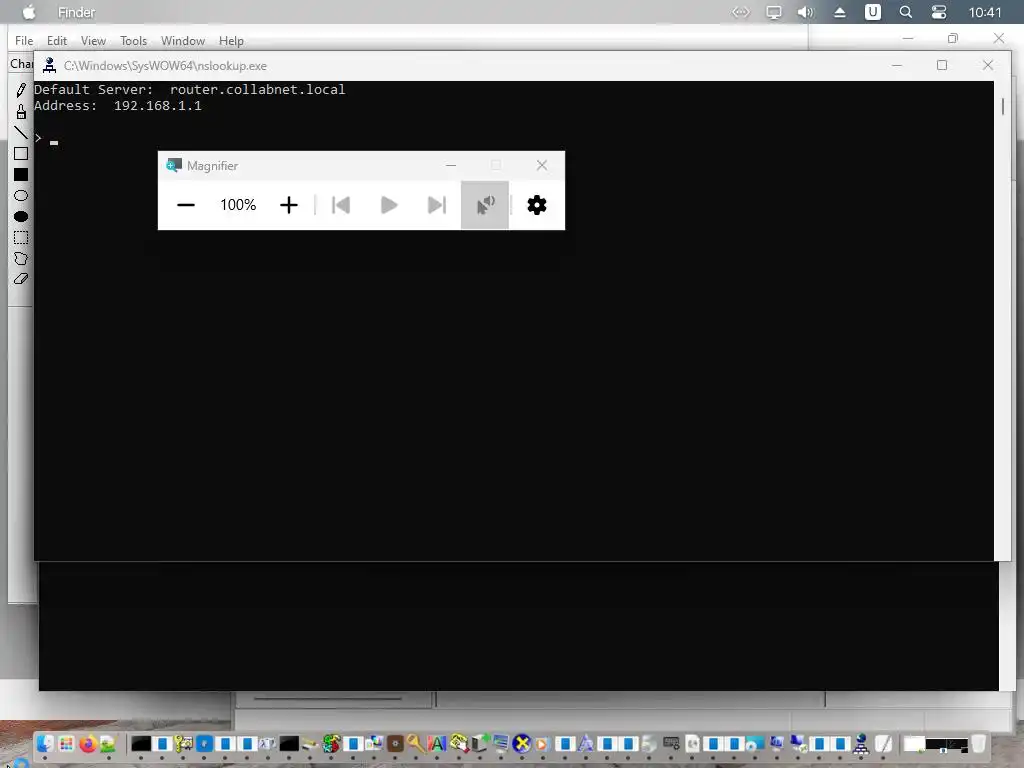Open Control Center in menu bar

[938, 12]
